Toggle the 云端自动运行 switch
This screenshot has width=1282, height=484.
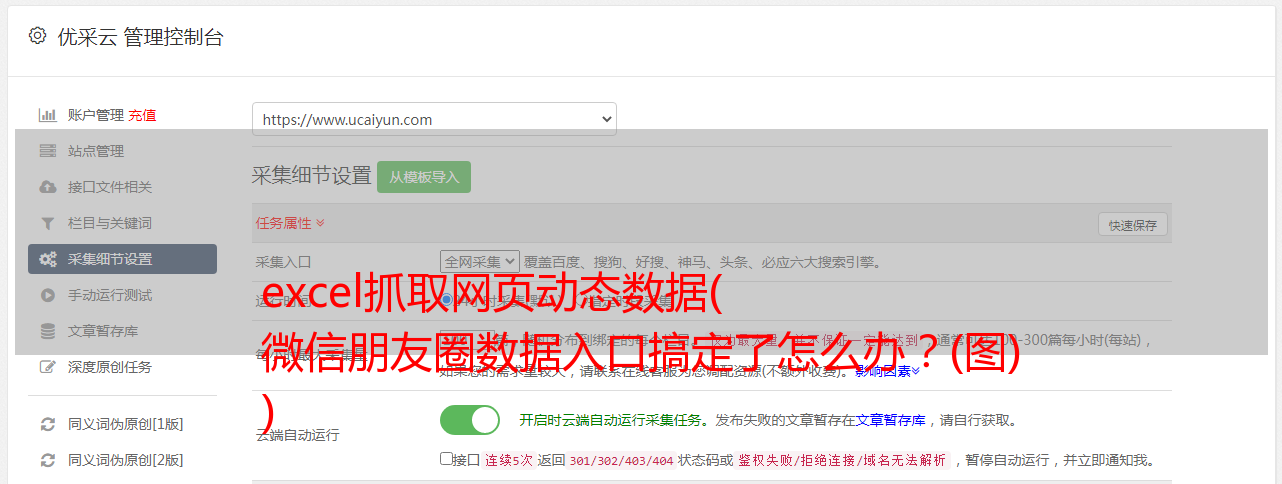coord(470,420)
